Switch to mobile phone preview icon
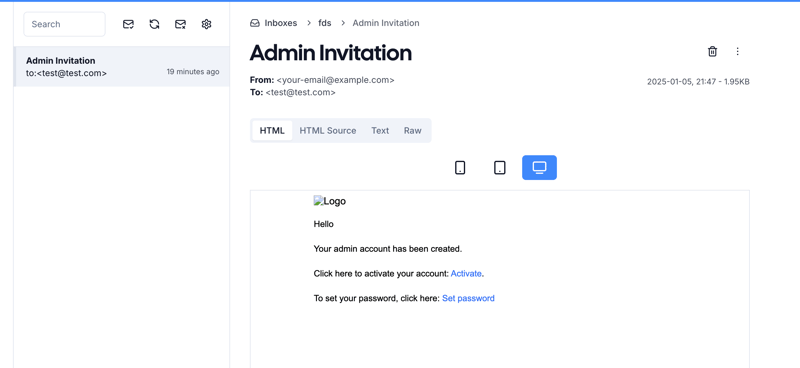 point(460,167)
